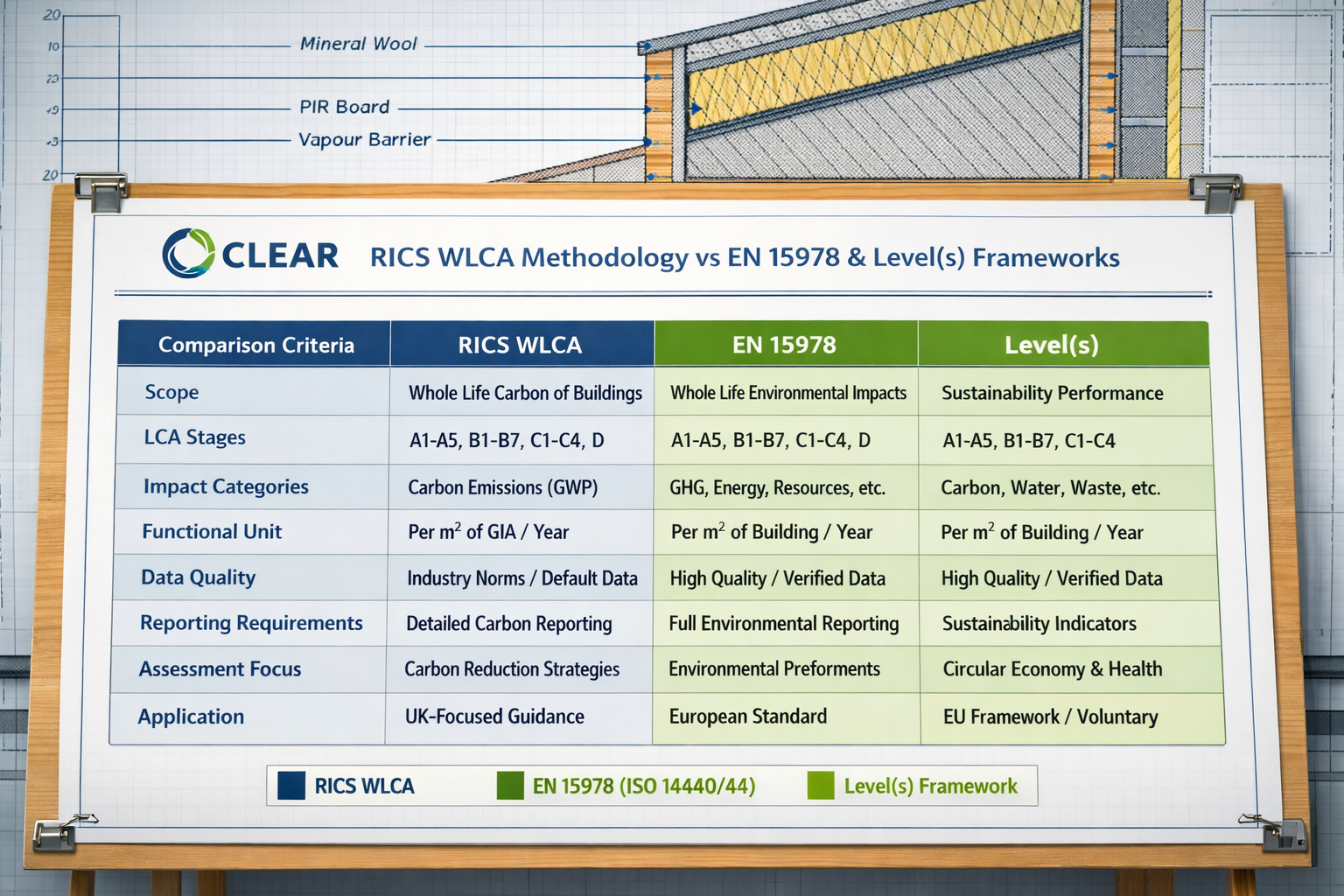1344x896 pixels.
Task: Toggle the UK-Focused Guidance cell
Action: (495, 717)
